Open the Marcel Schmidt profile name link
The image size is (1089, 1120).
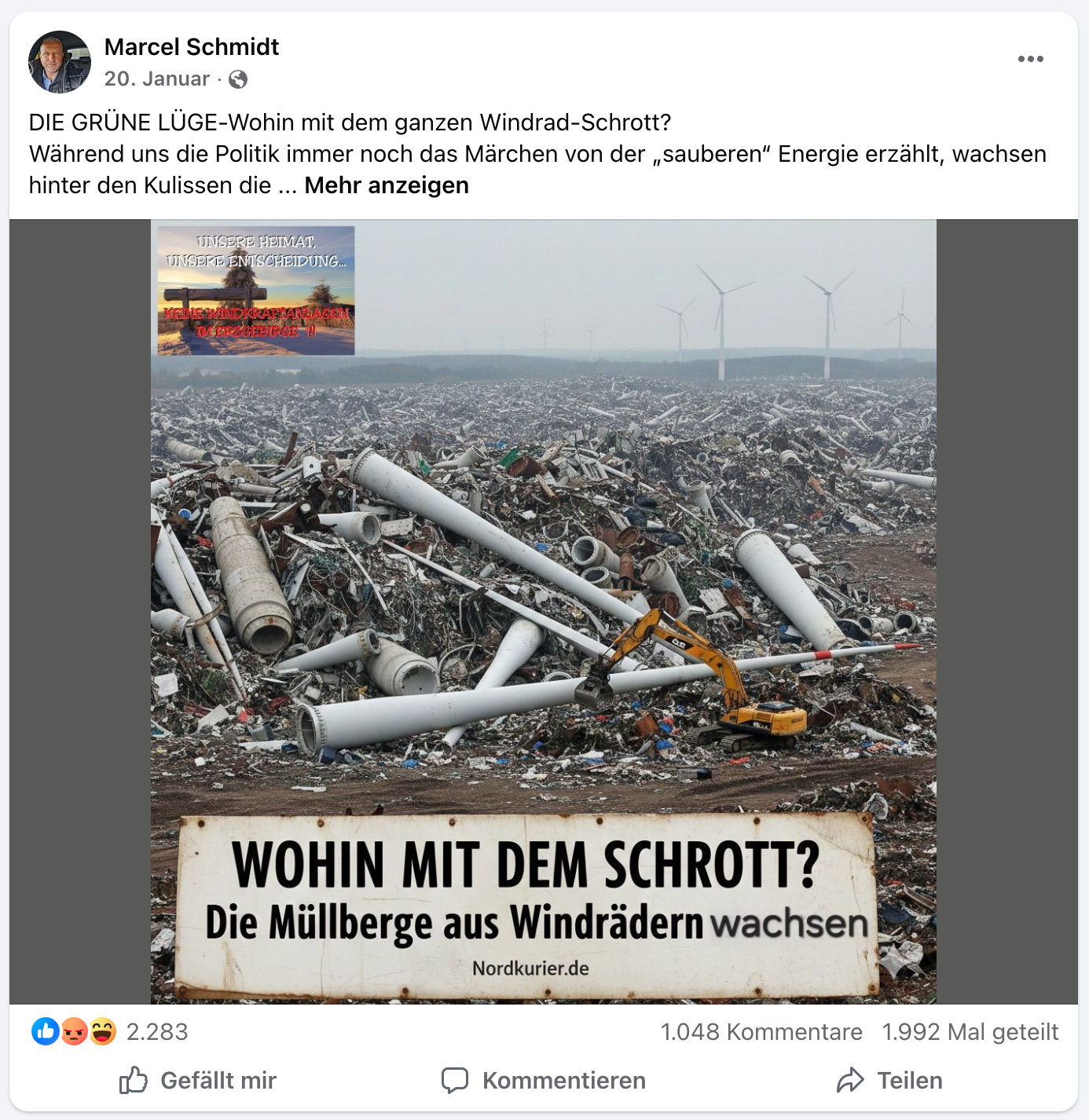(x=192, y=47)
